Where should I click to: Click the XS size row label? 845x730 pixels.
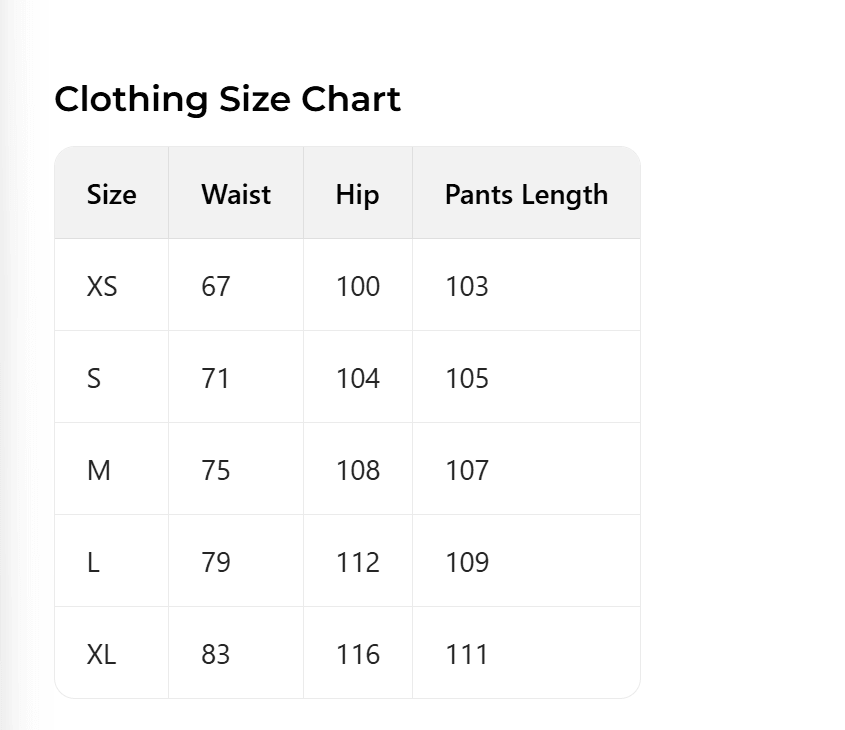(102, 287)
